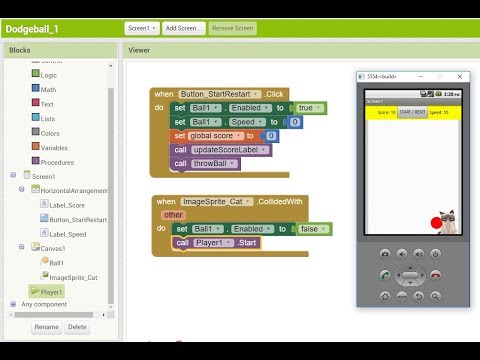Click the emulator home button
Screen dimensions: 480x360
[385, 296]
